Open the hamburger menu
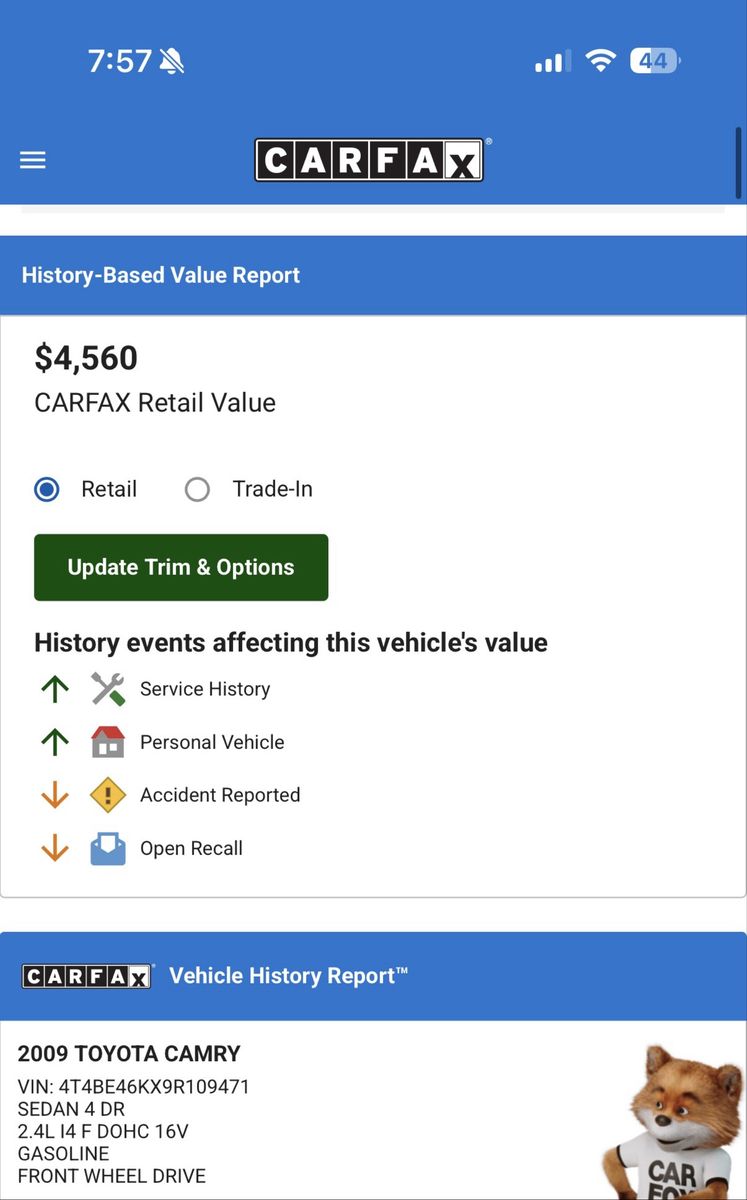The width and height of the screenshot is (747, 1200). 33,160
